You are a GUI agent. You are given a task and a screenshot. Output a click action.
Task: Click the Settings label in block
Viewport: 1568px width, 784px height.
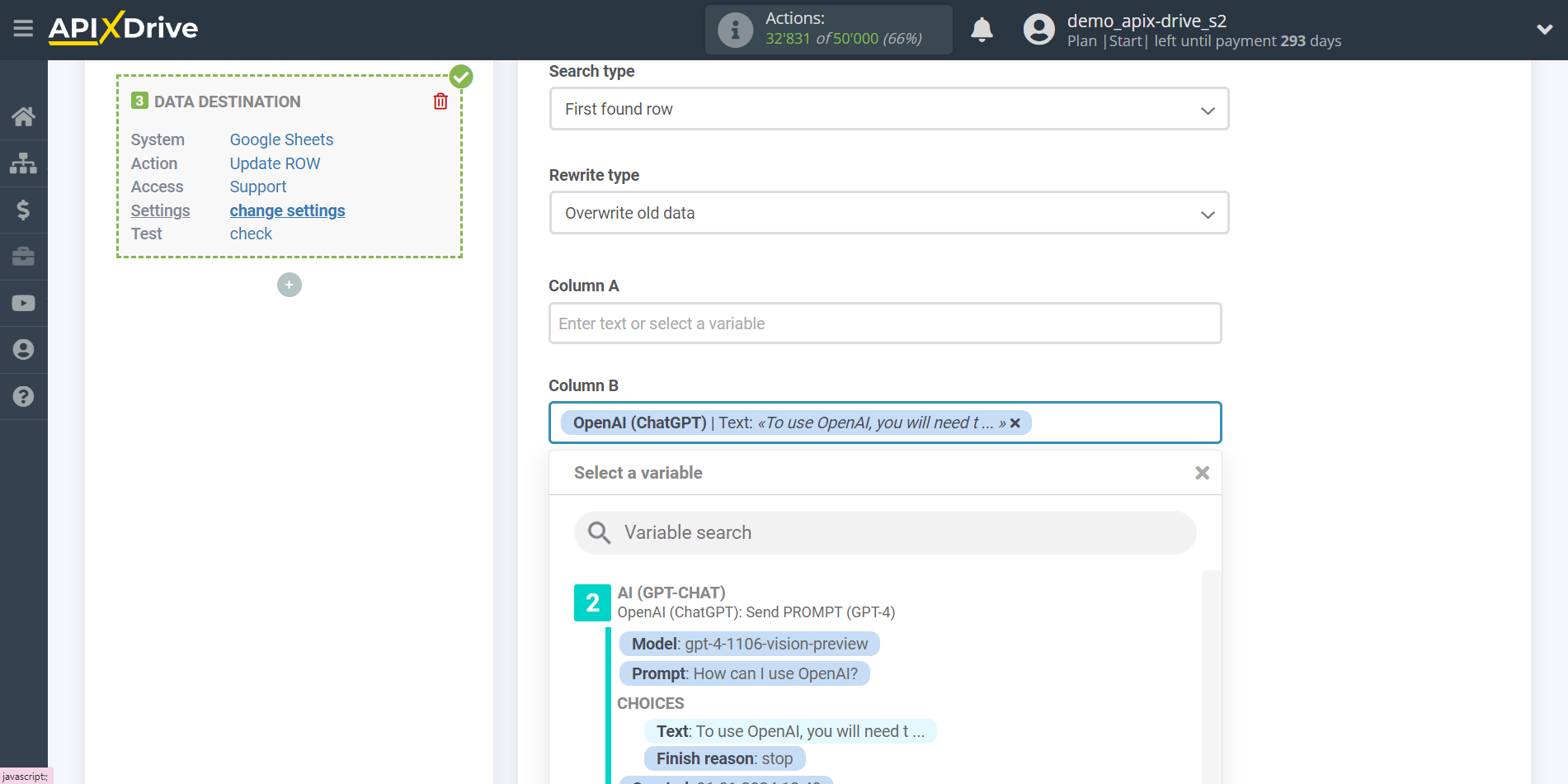pyautogui.click(x=160, y=210)
